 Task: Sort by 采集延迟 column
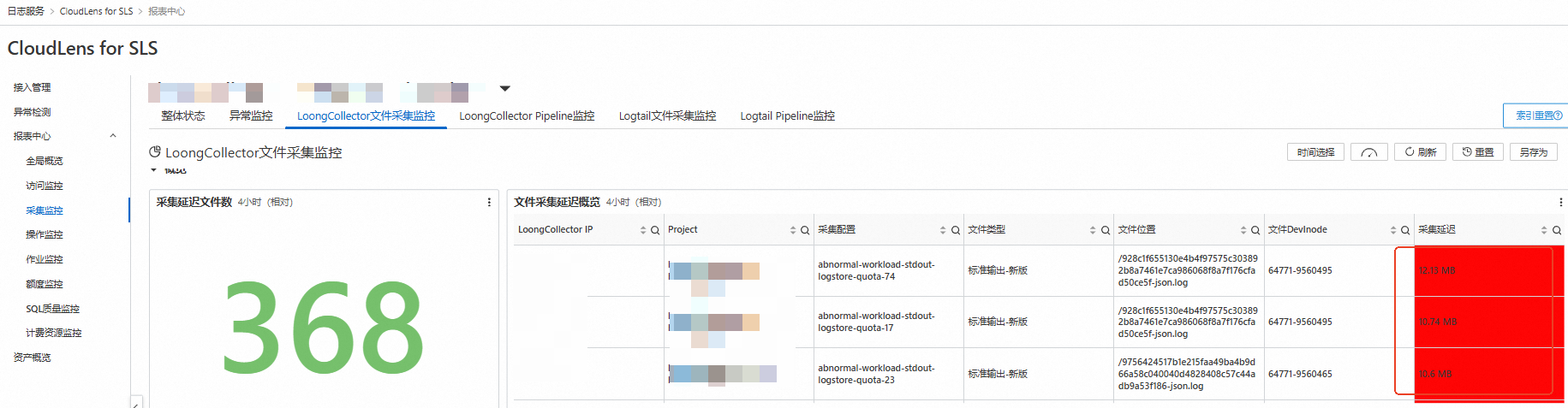click(1544, 230)
